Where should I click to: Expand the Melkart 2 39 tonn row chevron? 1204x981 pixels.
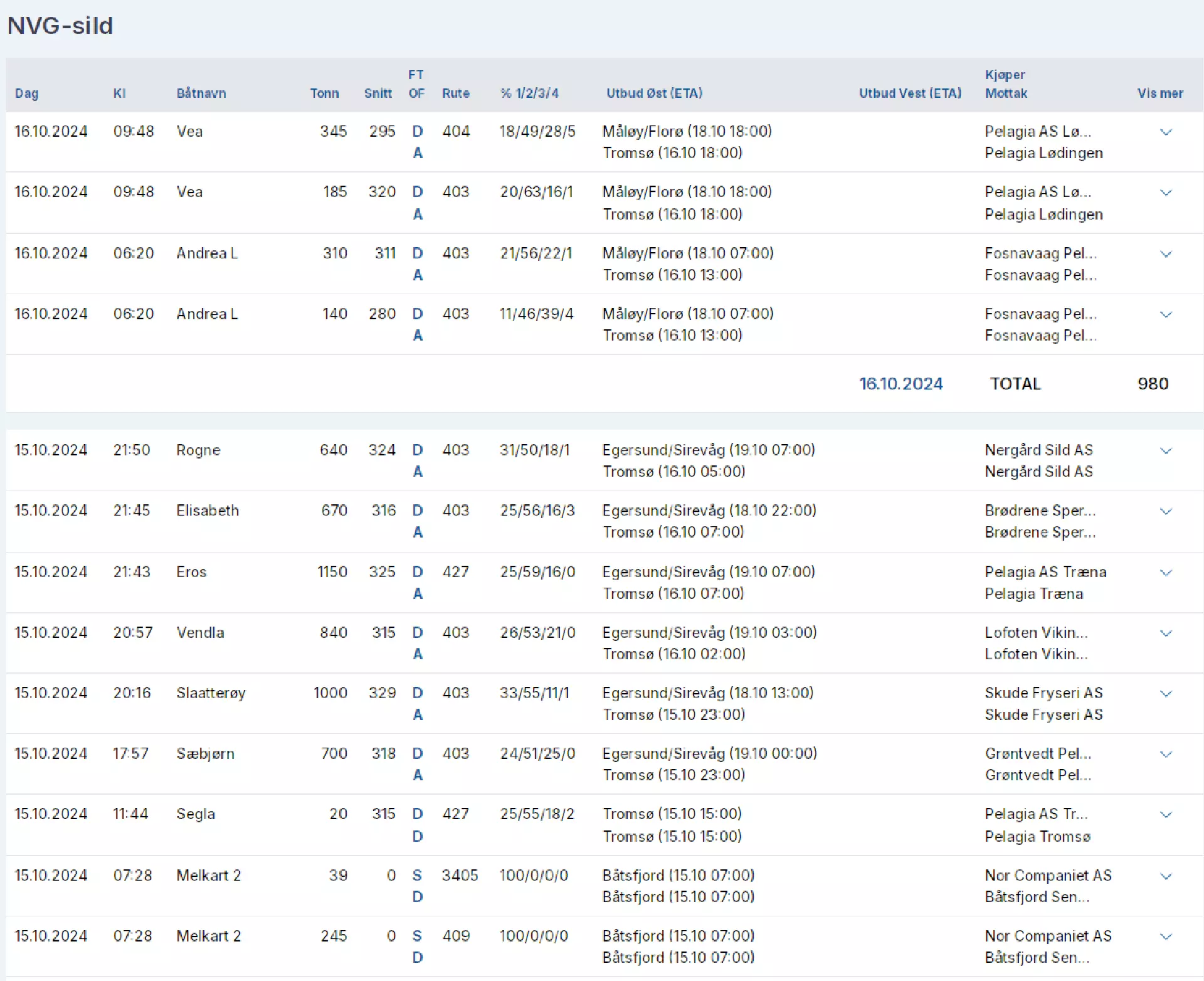coord(1166,876)
